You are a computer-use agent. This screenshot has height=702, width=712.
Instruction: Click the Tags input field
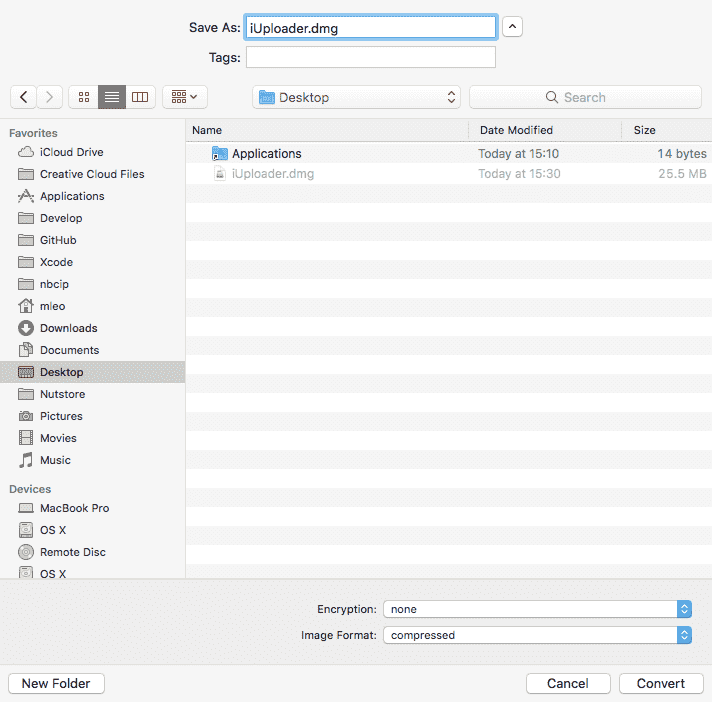point(371,58)
